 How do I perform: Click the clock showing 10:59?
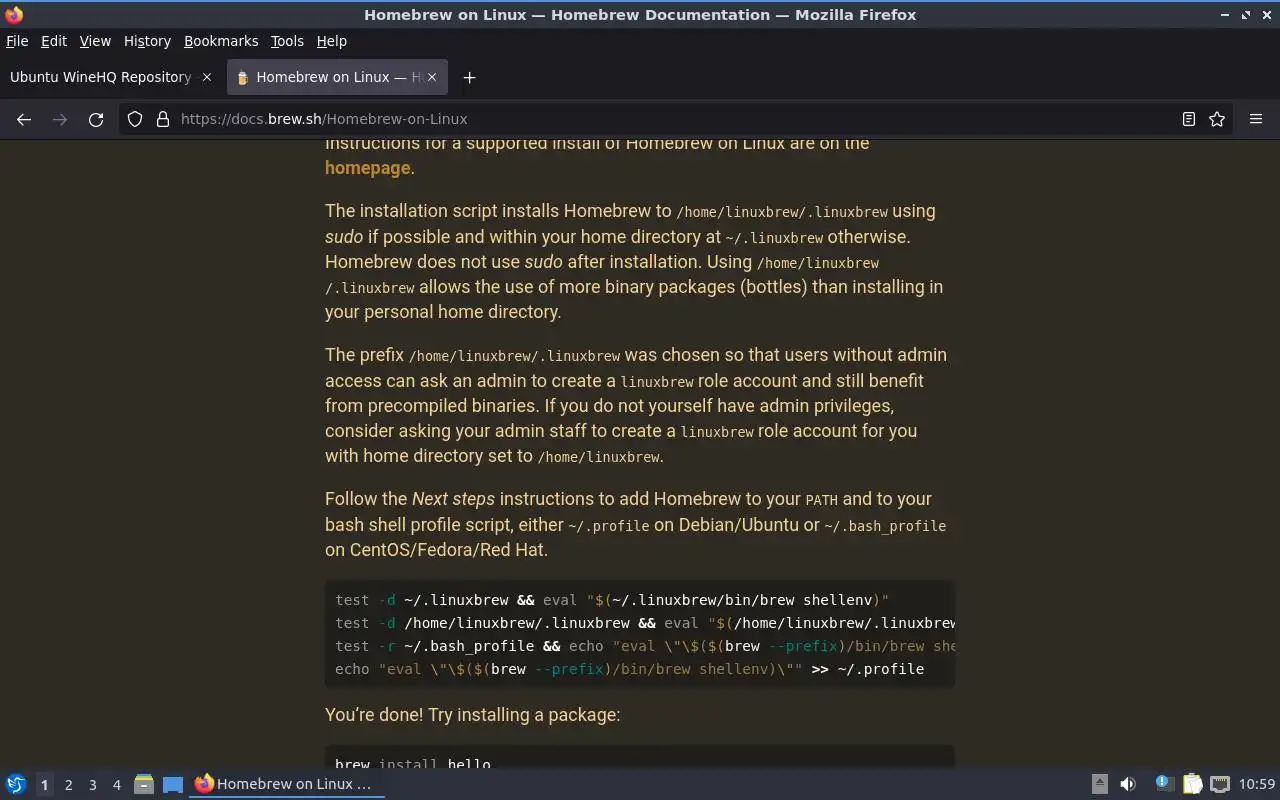click(1257, 784)
